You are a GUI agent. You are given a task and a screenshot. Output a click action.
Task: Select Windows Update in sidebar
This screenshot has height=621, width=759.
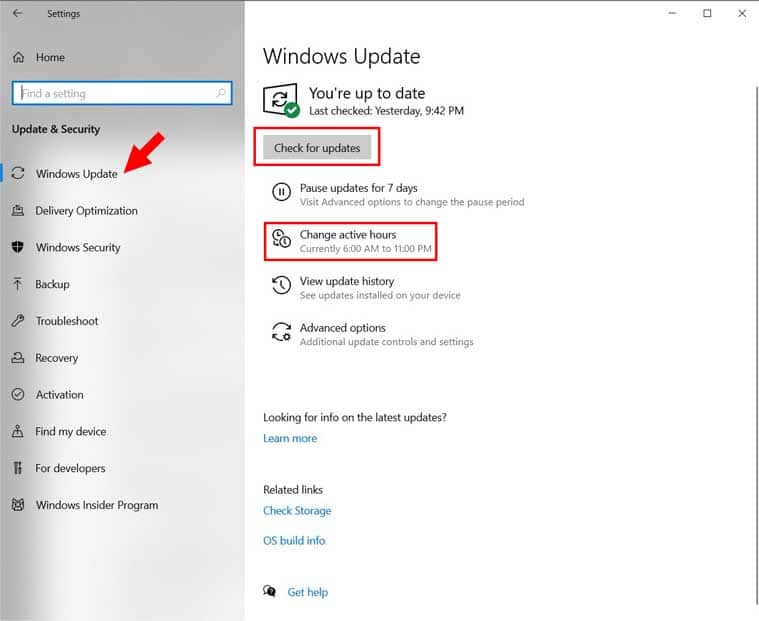click(76, 174)
